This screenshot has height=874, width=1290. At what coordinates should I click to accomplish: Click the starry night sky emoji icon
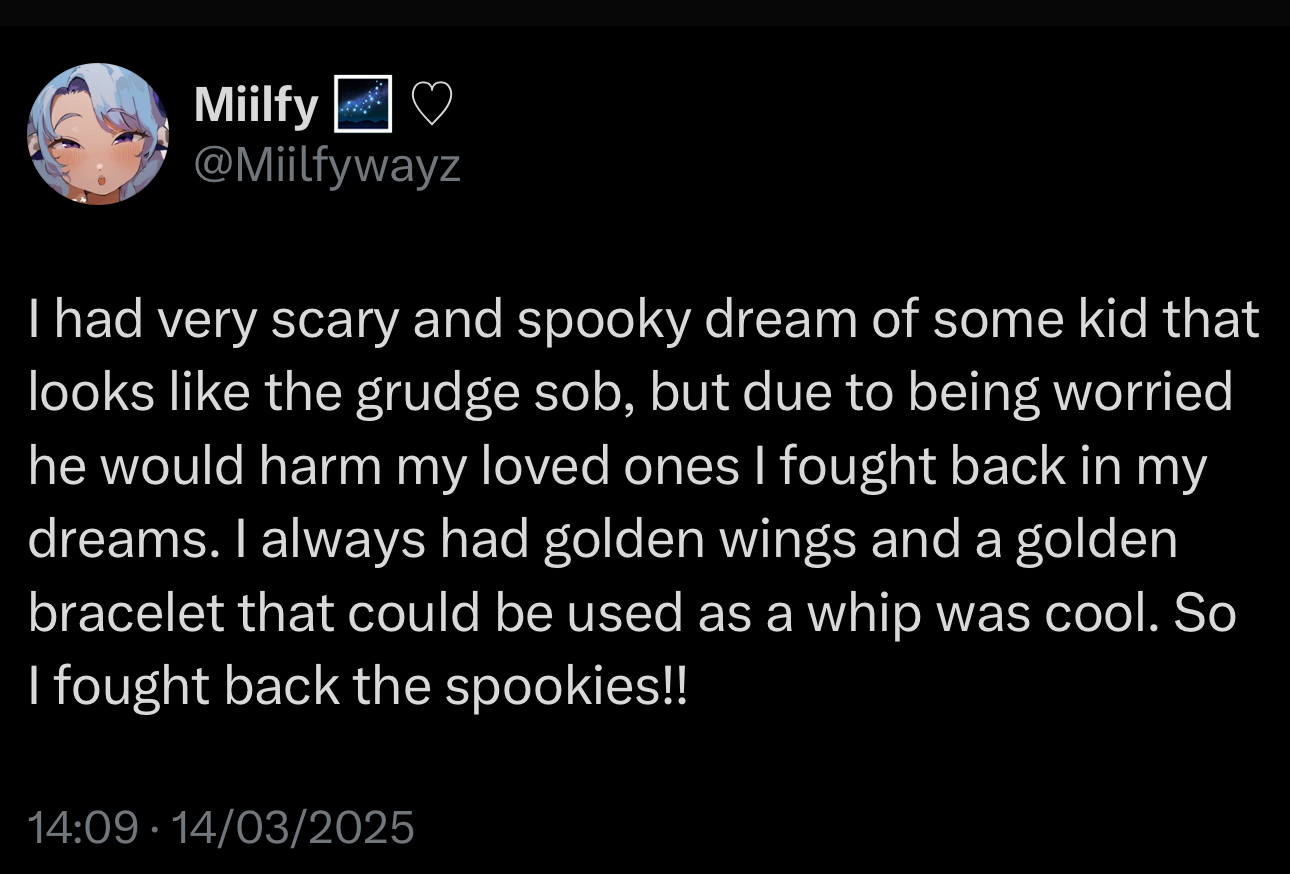tap(361, 105)
